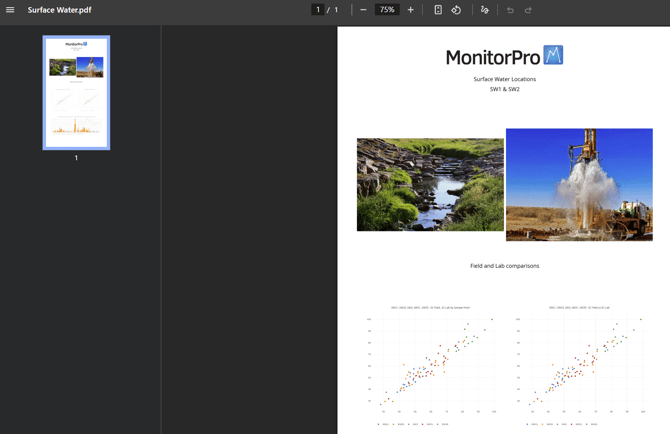This screenshot has width=670, height=434.
Task: Click the drilling rig water photo
Action: [x=579, y=184]
